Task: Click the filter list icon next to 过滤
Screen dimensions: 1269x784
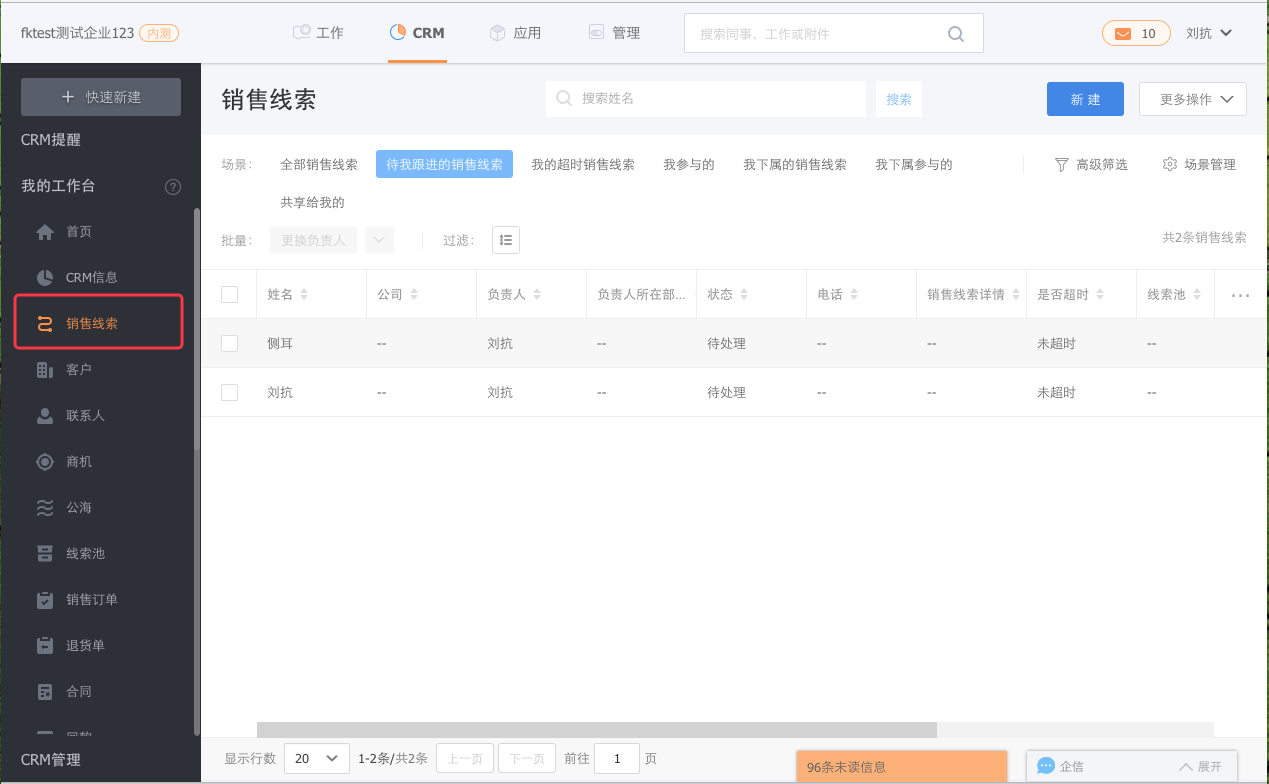Action: (x=506, y=240)
